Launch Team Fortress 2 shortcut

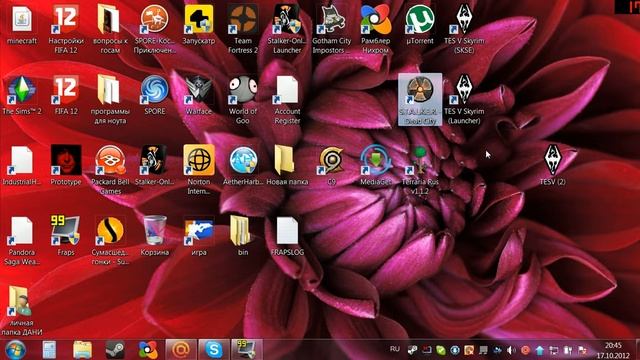(x=243, y=29)
